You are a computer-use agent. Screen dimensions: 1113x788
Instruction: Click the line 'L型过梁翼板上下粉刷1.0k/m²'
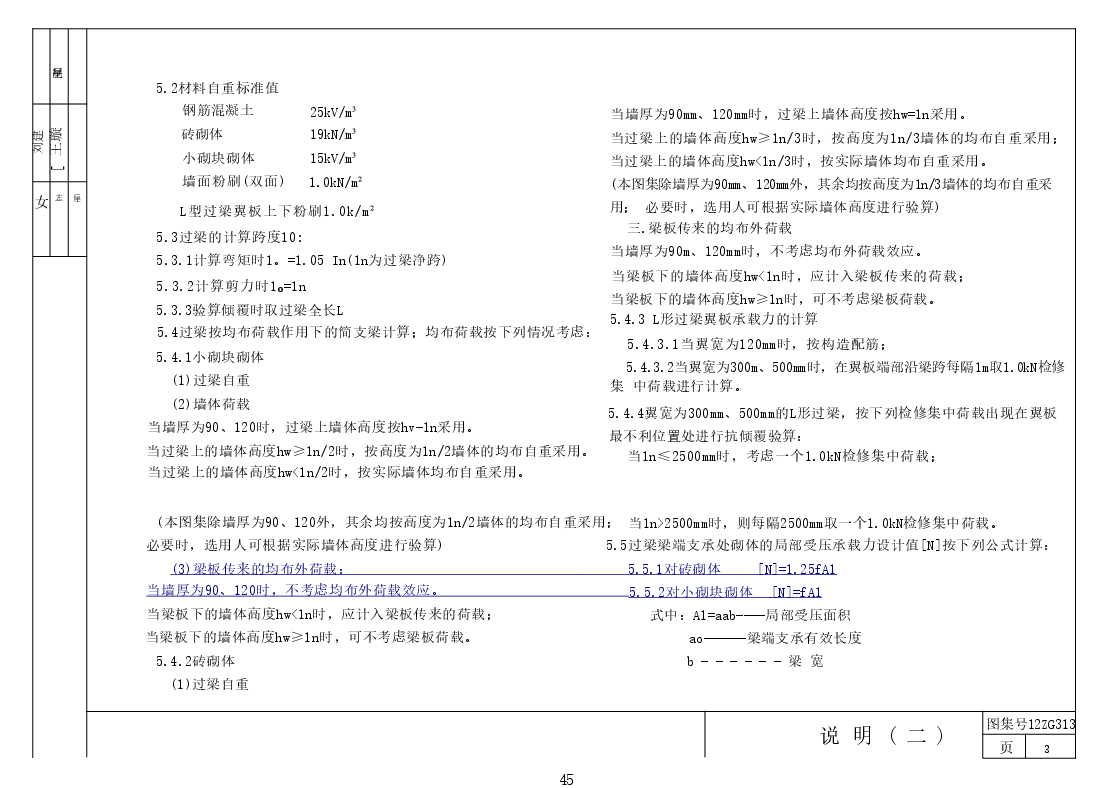point(276,211)
